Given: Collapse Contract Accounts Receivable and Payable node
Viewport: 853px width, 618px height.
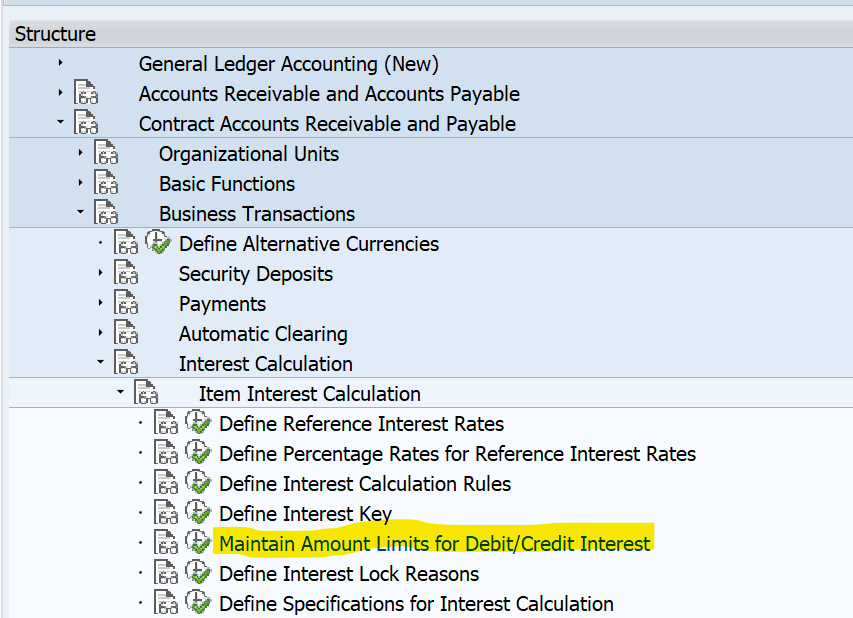Looking at the screenshot, I should click(60, 123).
